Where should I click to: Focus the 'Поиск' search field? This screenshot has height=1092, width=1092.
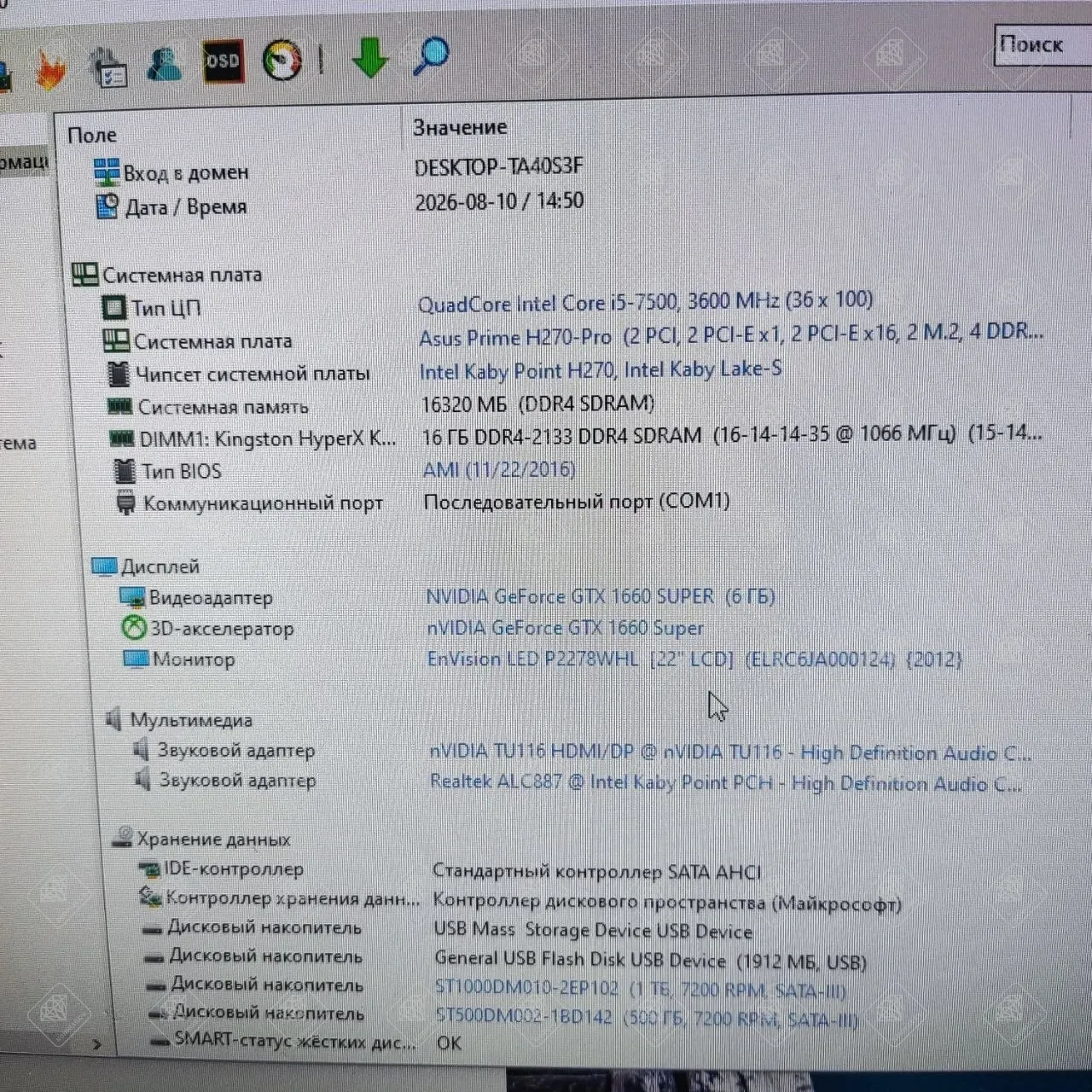click(1043, 44)
